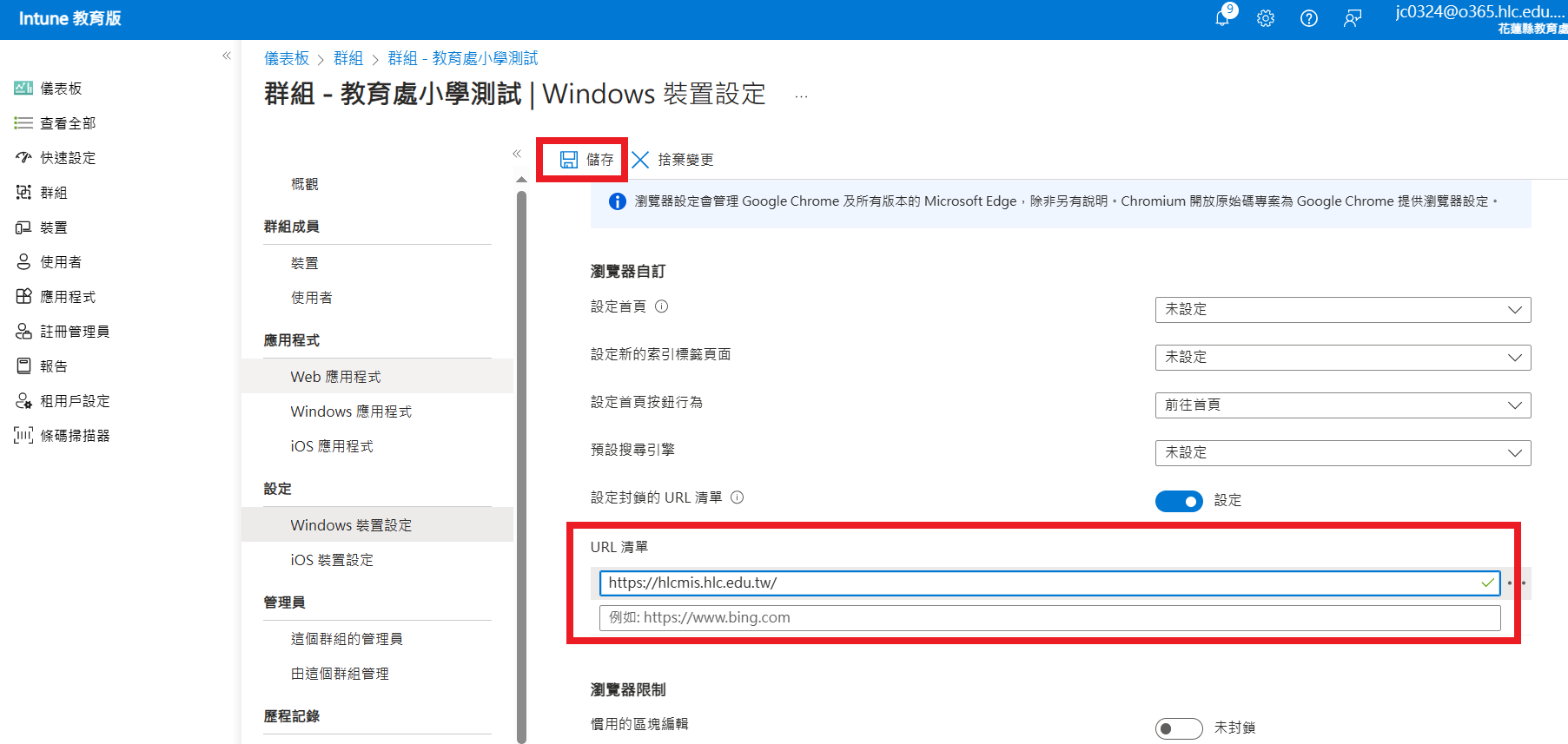The image size is (1568, 744).
Task: Open the 預設搜尋引擎 dropdown
Action: click(1342, 453)
